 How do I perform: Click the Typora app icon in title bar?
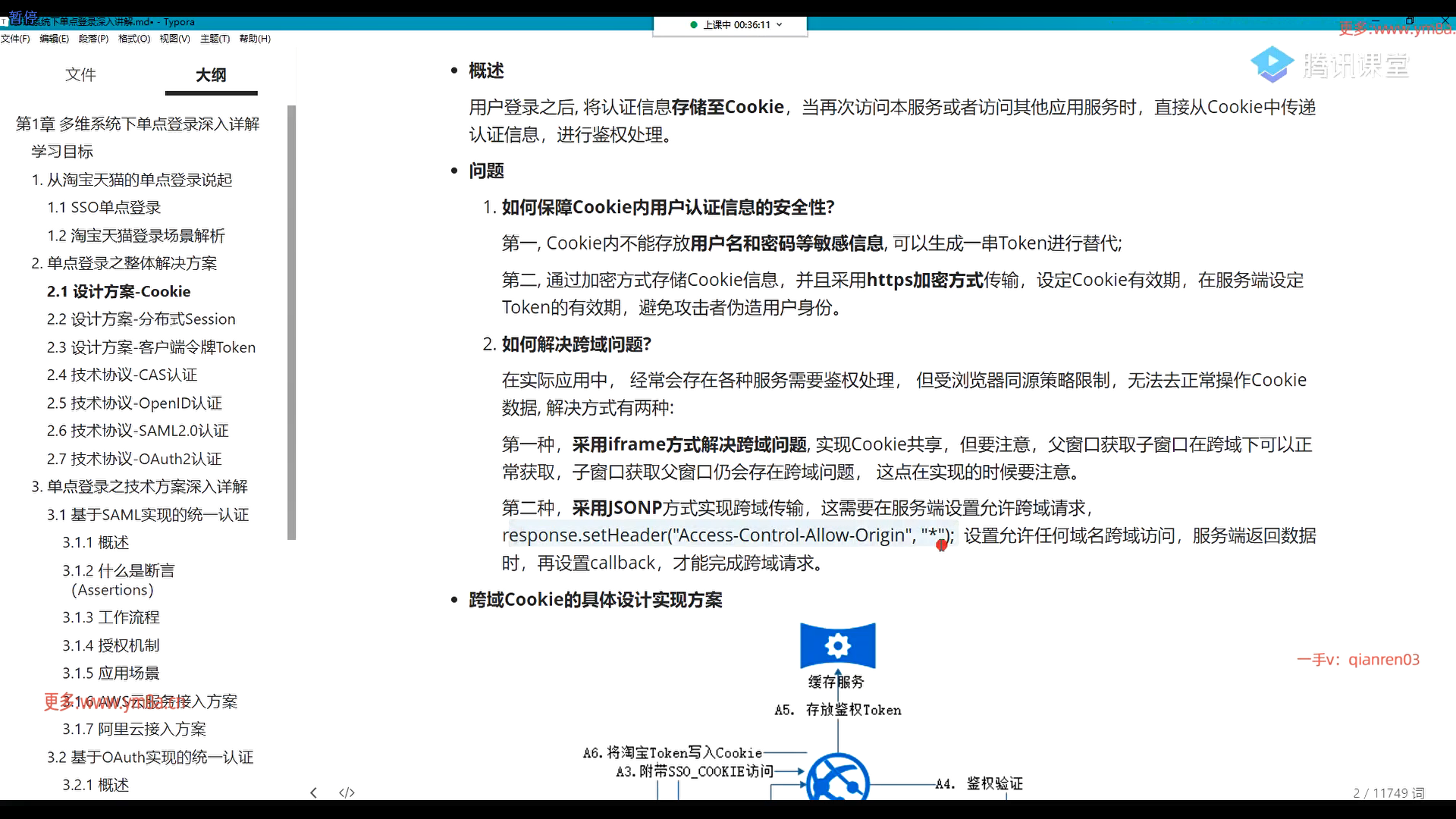tap(4, 22)
